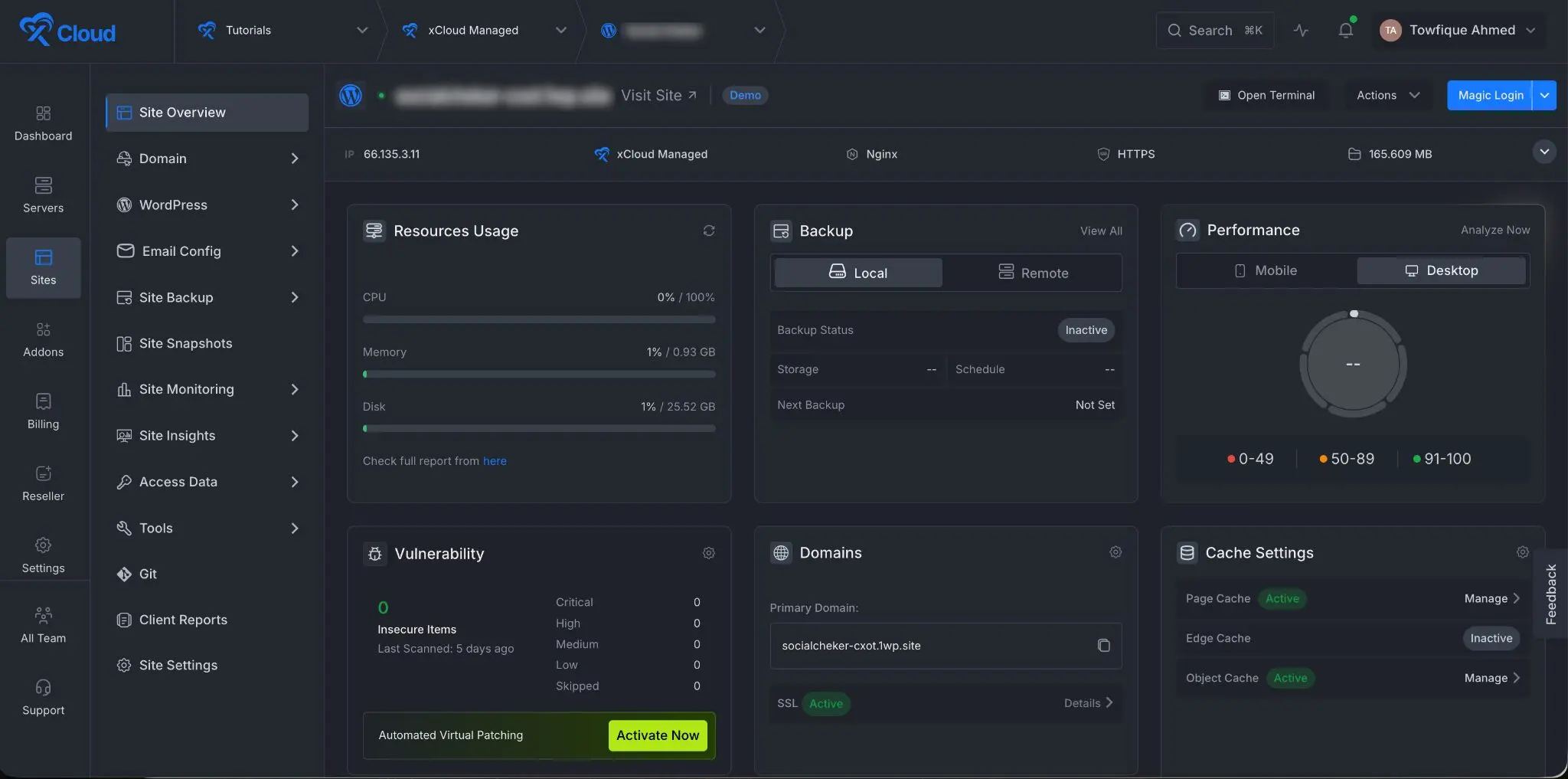The height and width of the screenshot is (779, 1568).
Task: Open Addons in the left rail
Action: click(44, 339)
